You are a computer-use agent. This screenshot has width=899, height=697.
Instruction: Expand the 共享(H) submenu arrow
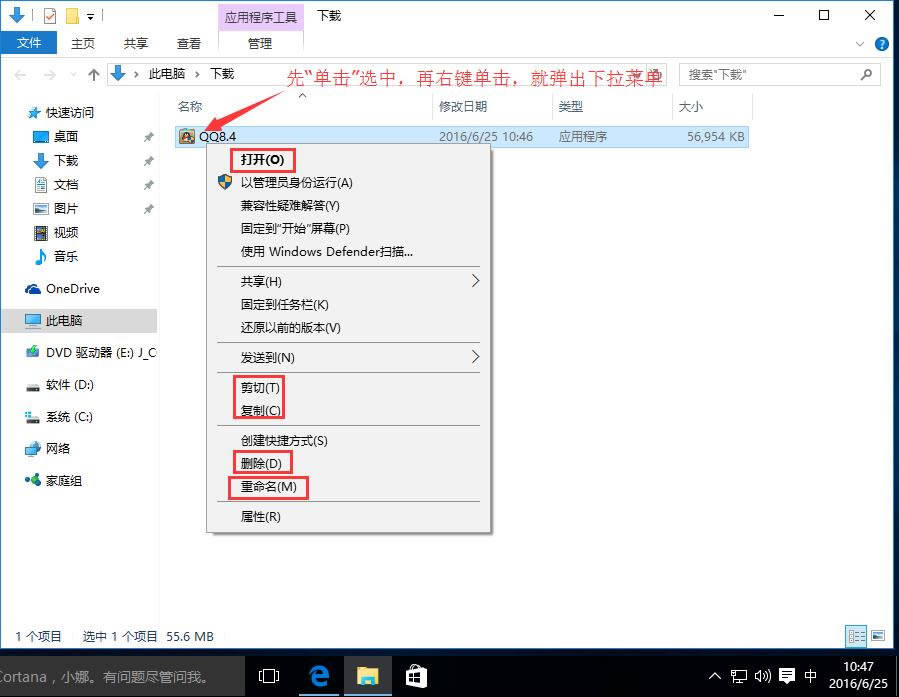point(475,281)
